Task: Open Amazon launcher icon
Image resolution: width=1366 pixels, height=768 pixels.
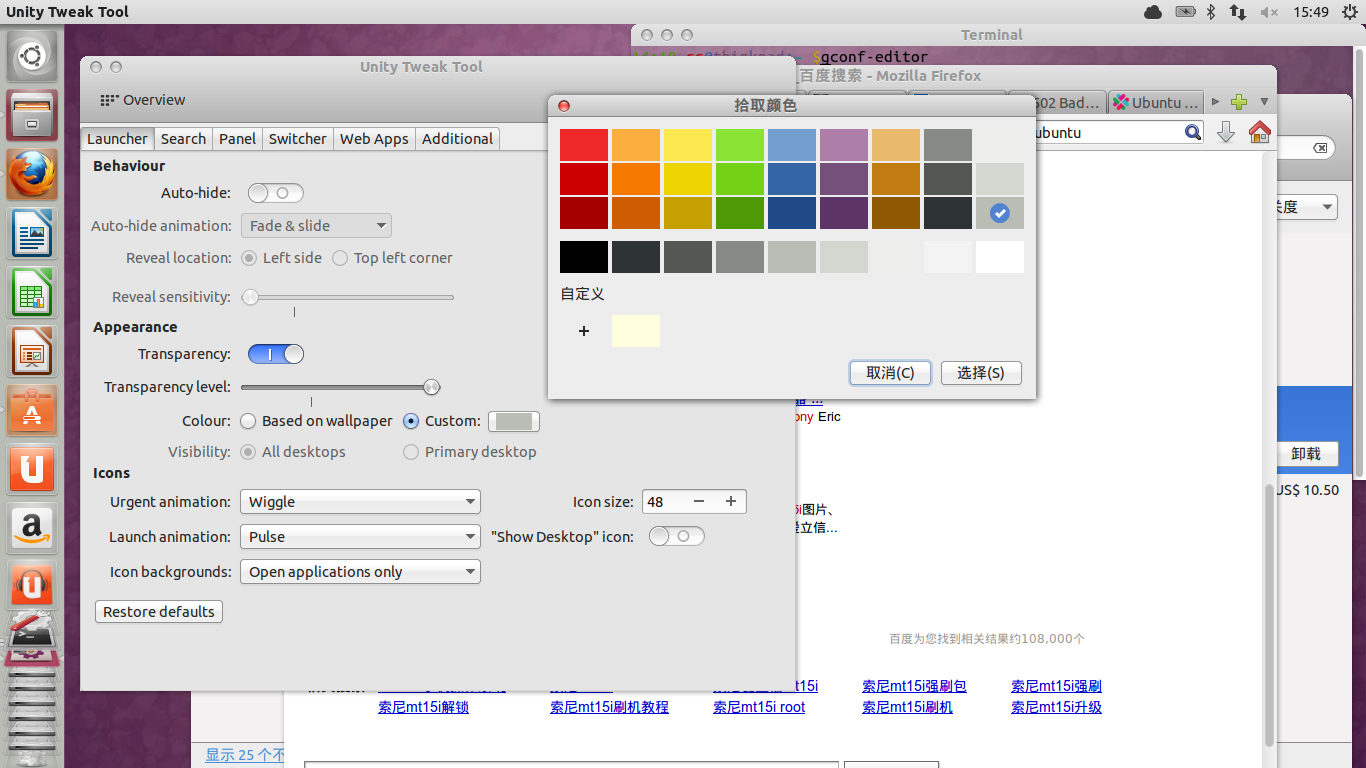Action: [x=32, y=528]
